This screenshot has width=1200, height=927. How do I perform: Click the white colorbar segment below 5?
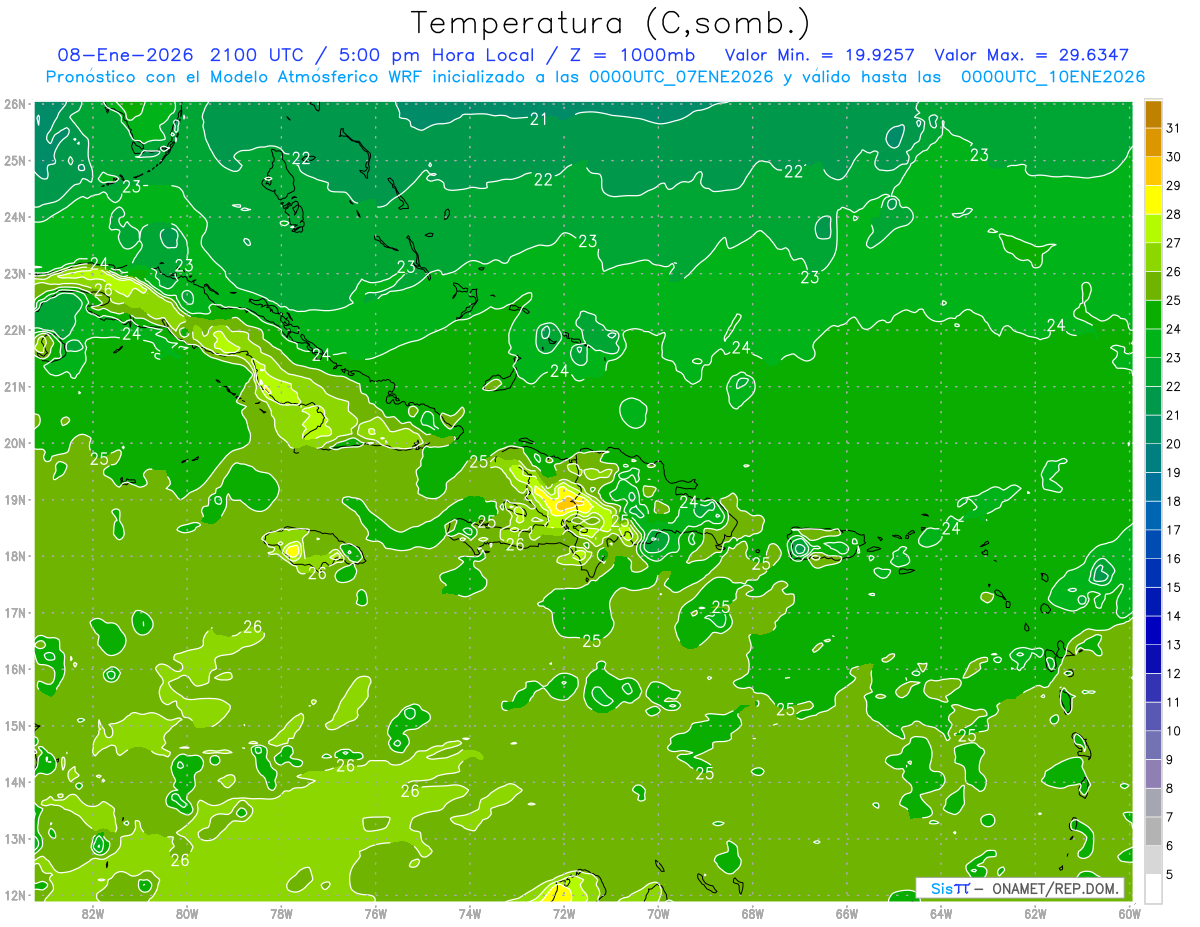(1153, 888)
